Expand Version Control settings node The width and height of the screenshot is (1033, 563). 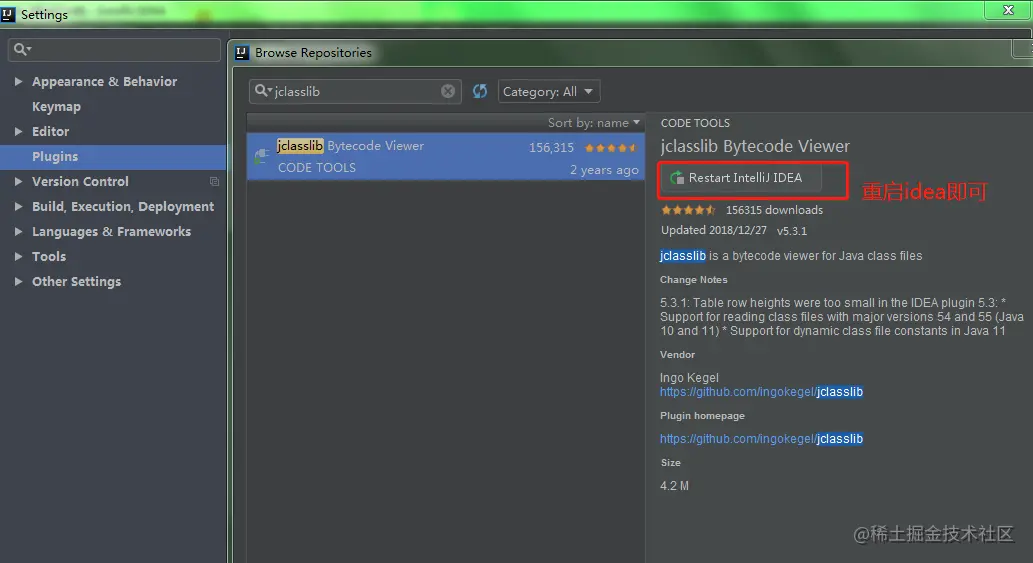tap(18, 181)
